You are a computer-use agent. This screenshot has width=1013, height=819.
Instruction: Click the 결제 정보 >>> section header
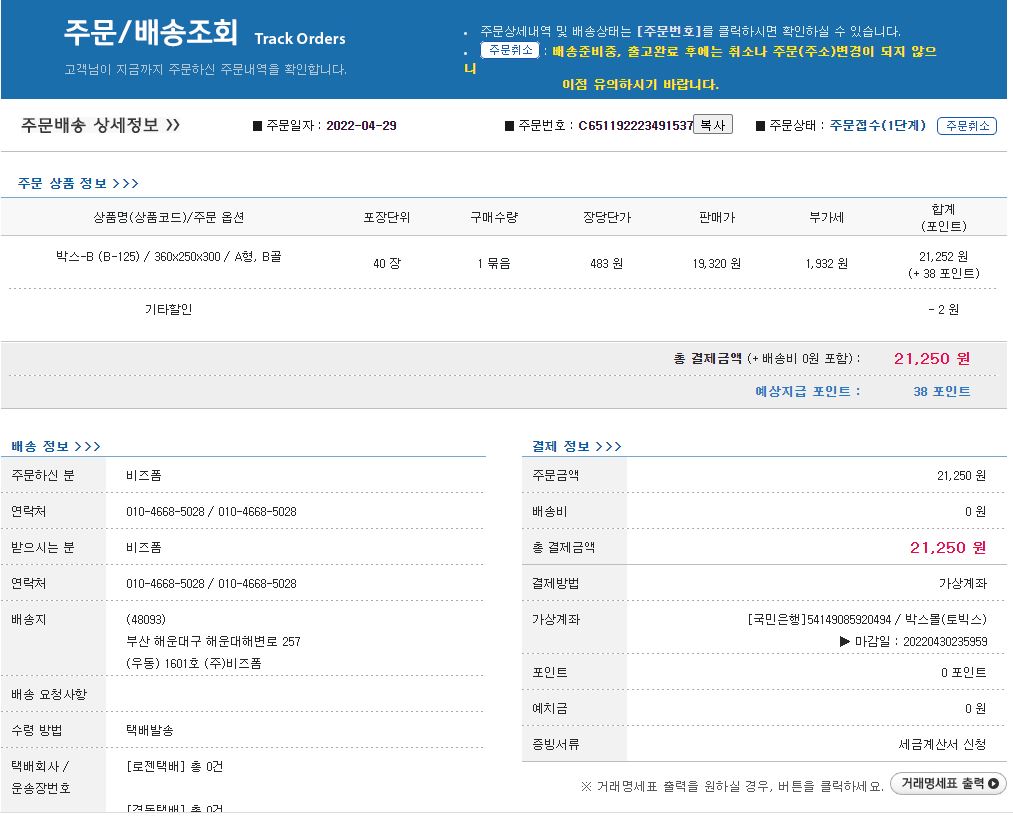click(x=577, y=447)
